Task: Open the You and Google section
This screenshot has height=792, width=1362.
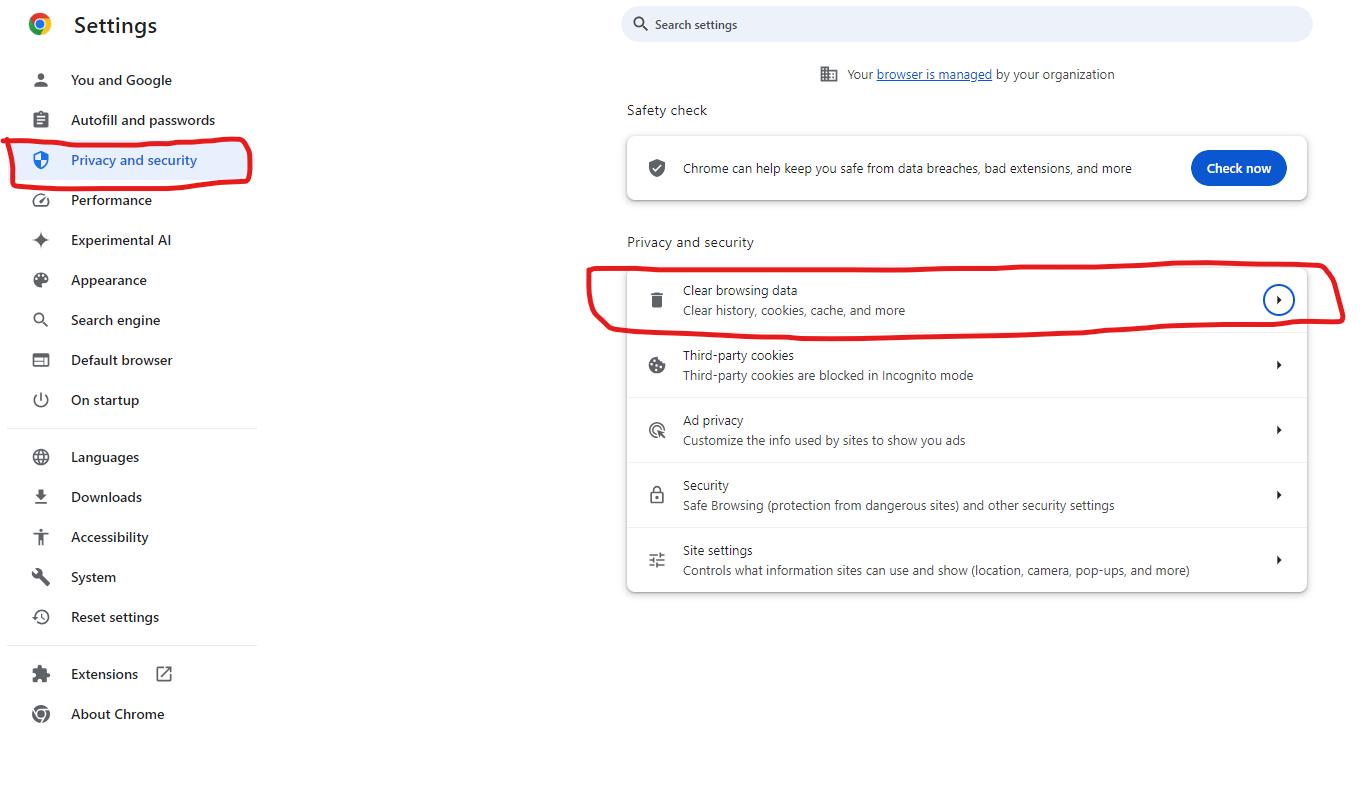Action: tap(121, 80)
